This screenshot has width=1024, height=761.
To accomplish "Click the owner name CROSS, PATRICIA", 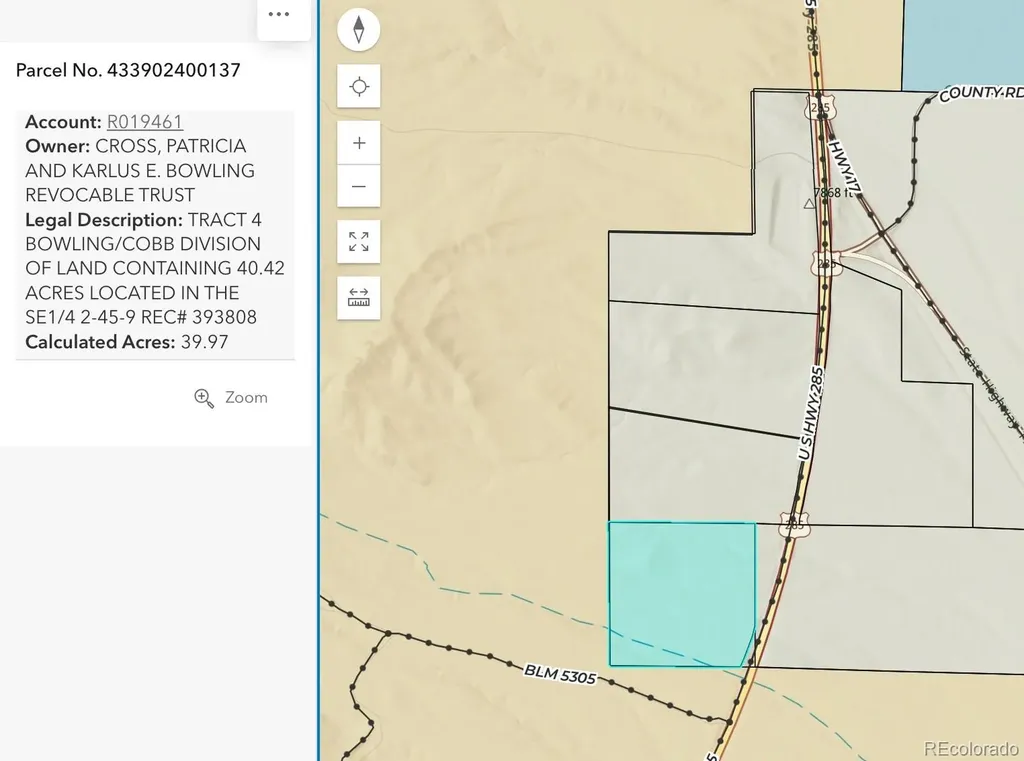I will [170, 146].
